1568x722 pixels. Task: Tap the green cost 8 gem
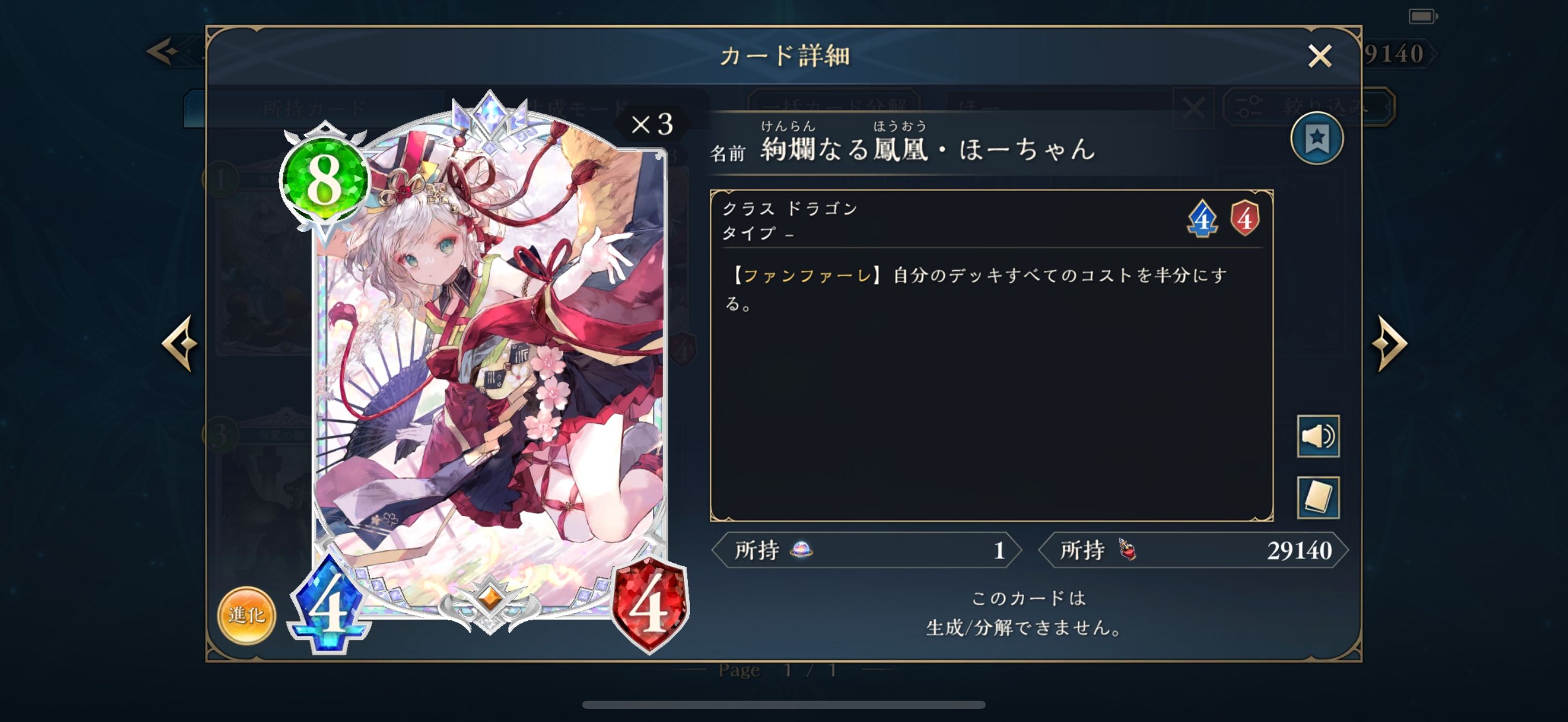tap(324, 179)
